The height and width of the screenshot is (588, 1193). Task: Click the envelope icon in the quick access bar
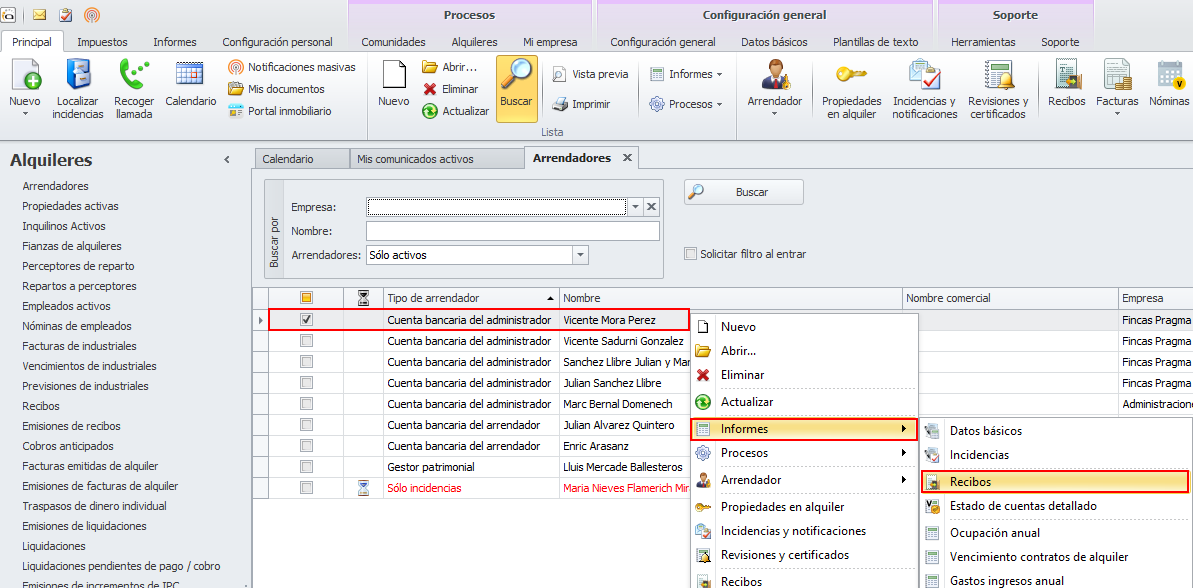(x=40, y=14)
